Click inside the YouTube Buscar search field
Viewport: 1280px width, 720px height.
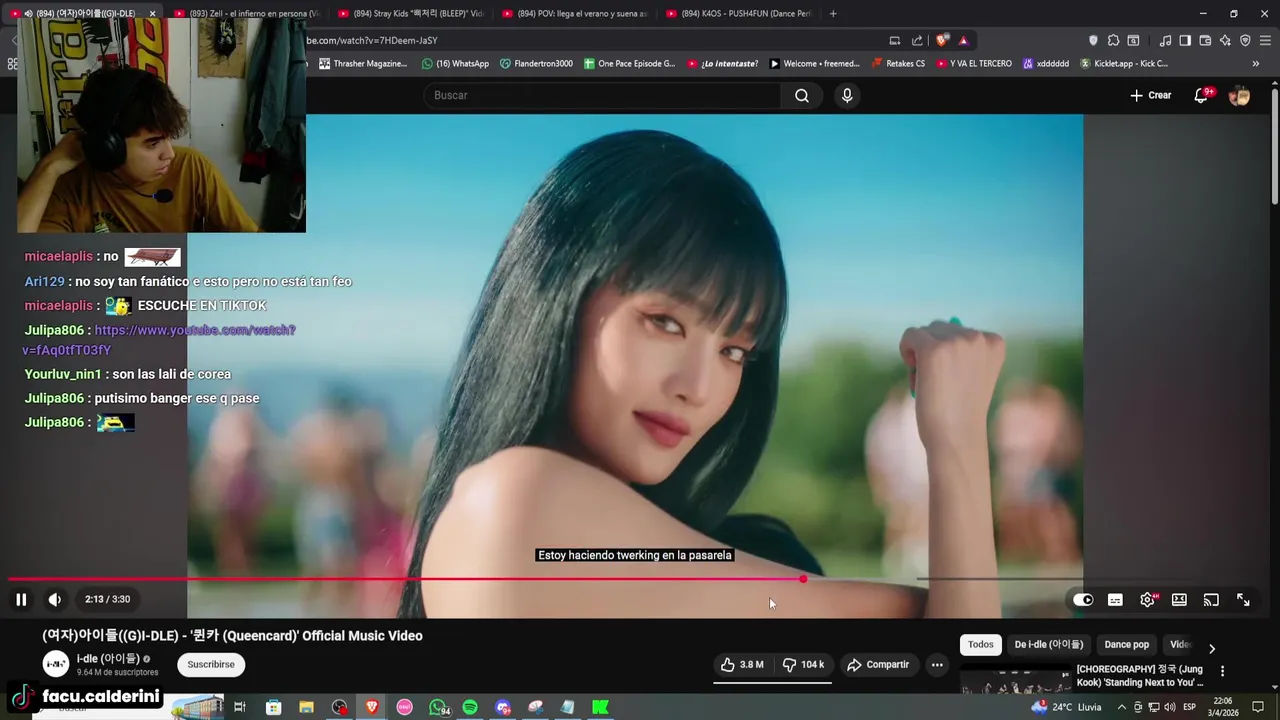pos(603,95)
